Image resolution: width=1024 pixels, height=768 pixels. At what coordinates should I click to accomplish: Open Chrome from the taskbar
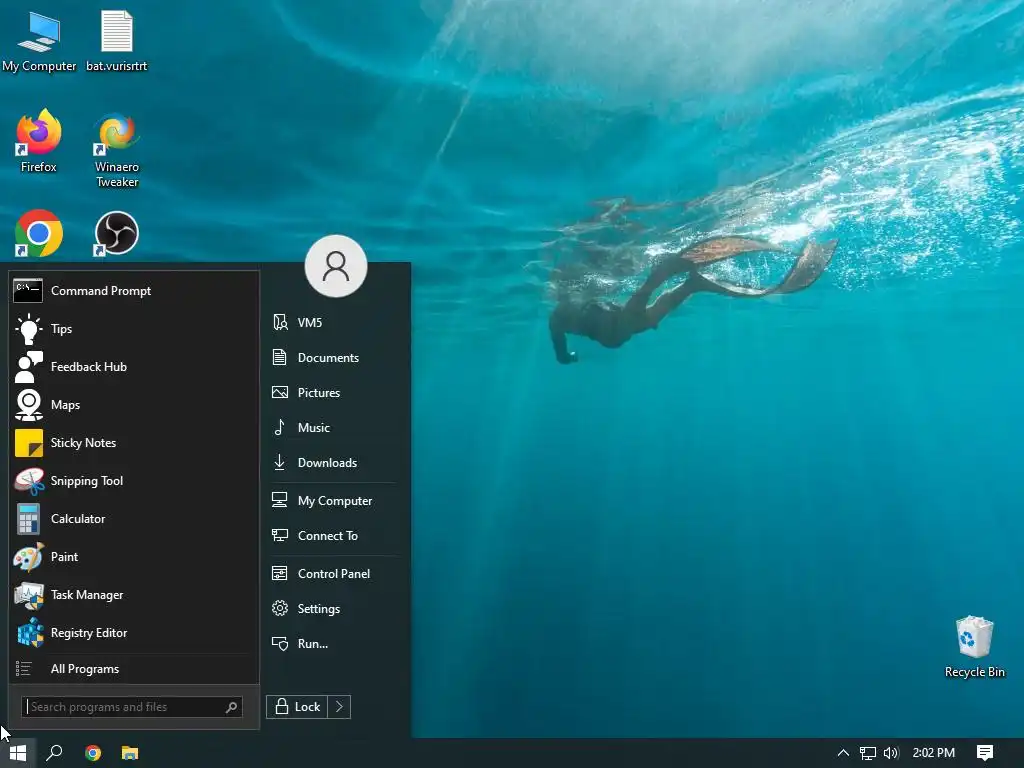coord(93,753)
